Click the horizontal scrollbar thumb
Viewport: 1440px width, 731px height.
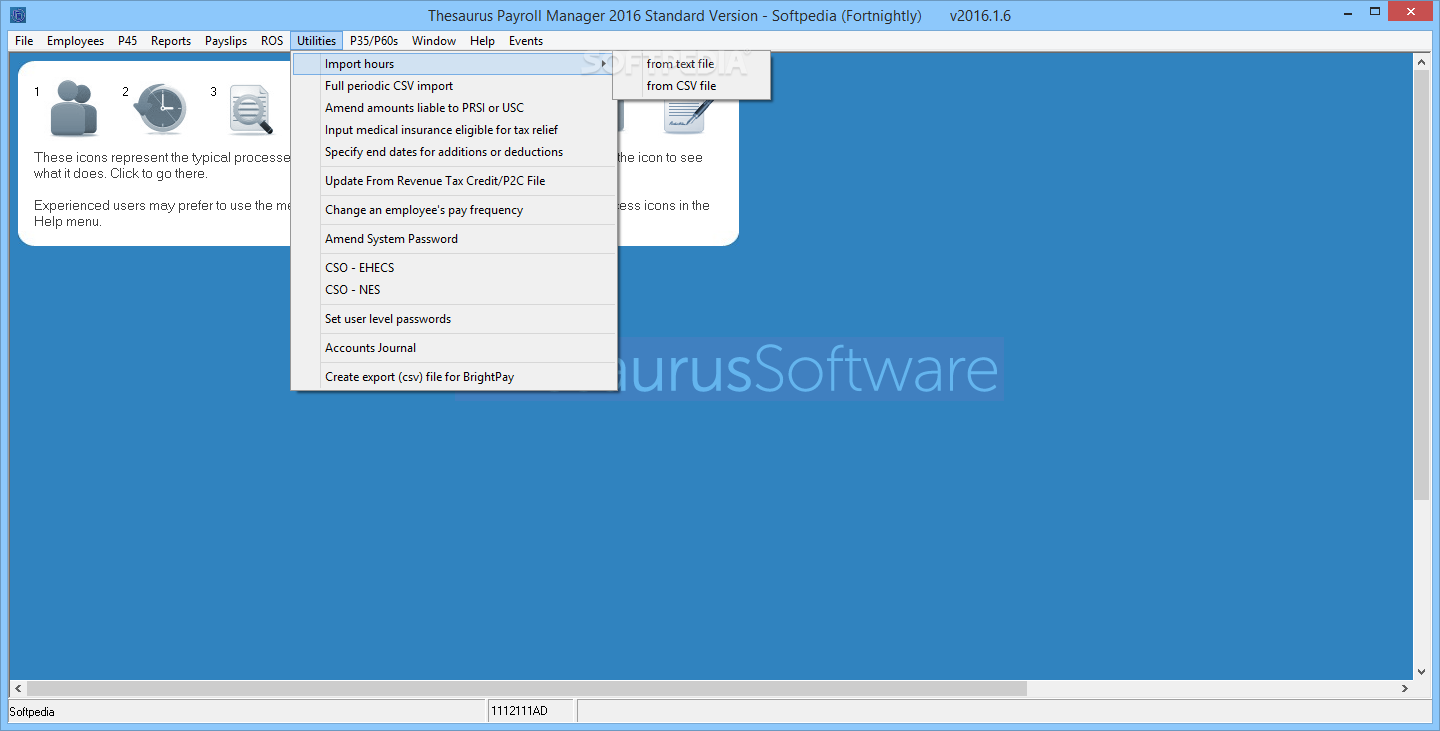click(527, 689)
